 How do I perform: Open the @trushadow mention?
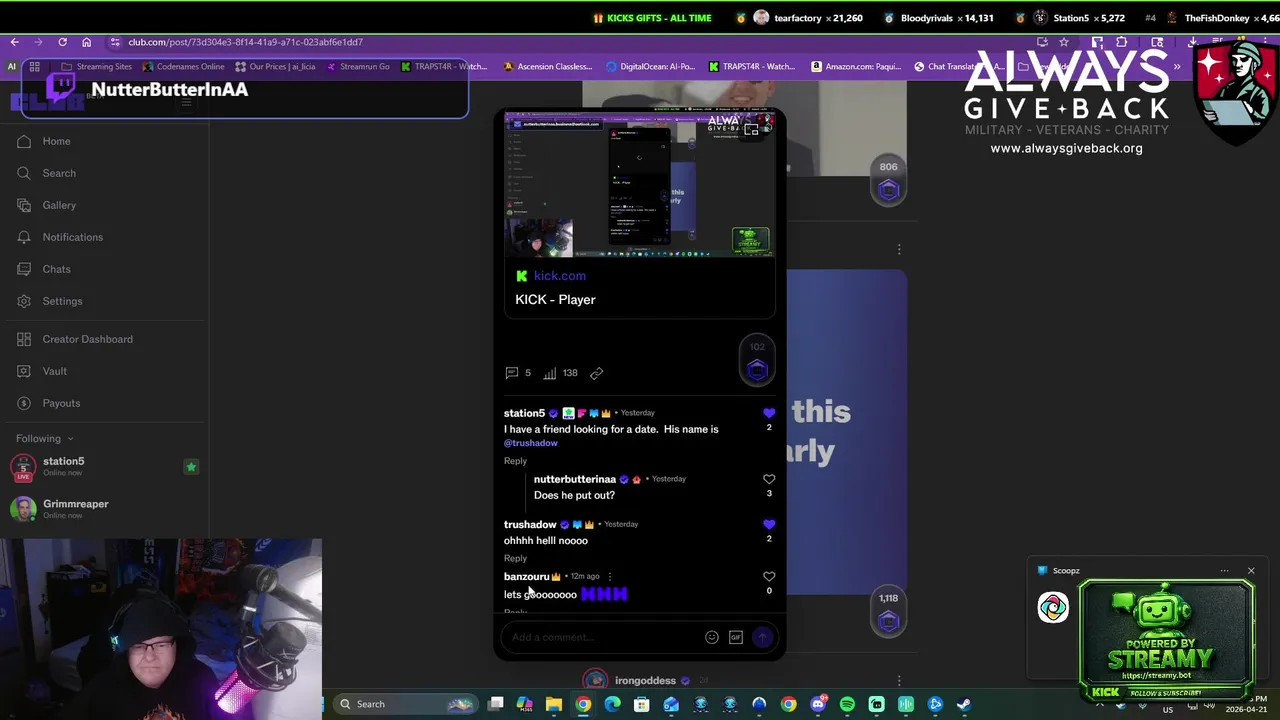pos(531,443)
